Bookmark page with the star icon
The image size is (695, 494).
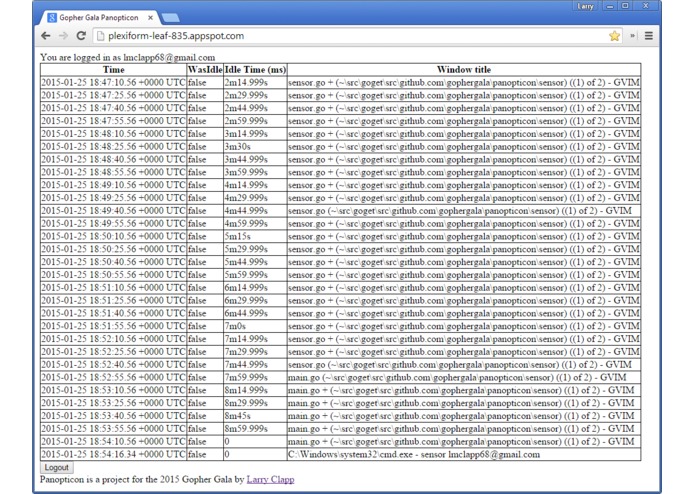coord(614,36)
